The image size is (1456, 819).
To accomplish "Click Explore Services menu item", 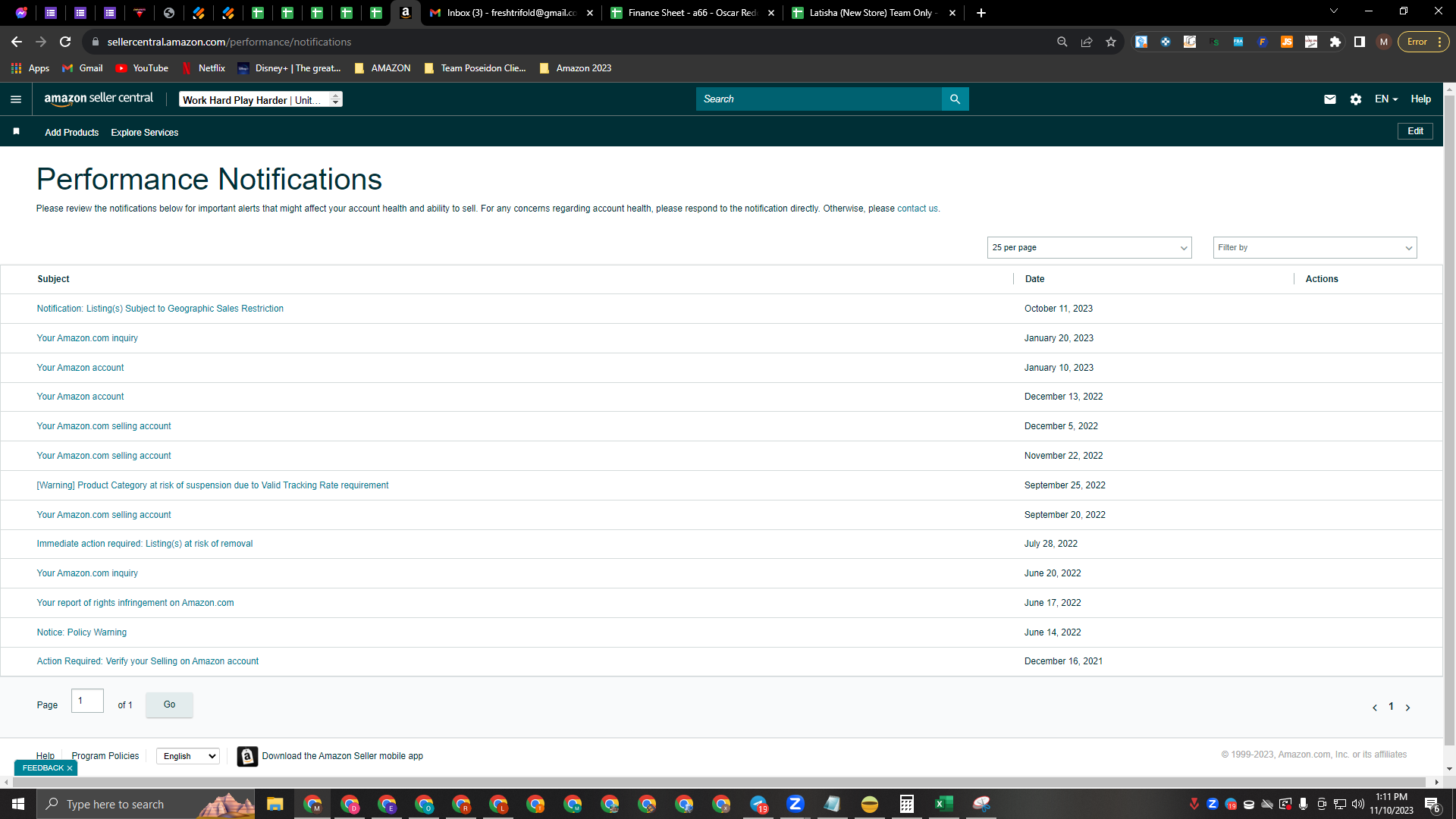I will pos(145,133).
